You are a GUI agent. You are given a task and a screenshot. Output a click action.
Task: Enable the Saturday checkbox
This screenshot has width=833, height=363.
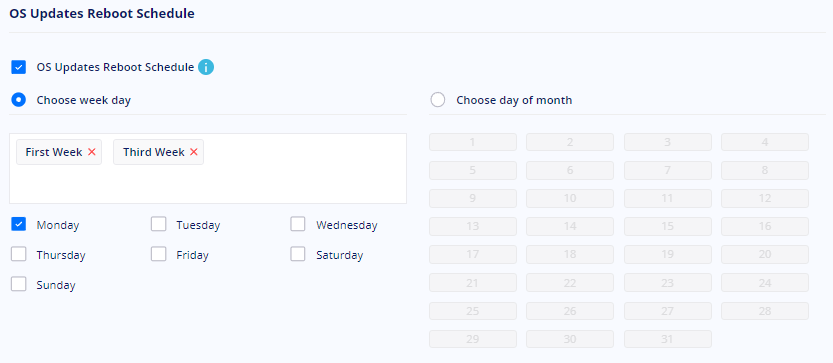(x=298, y=255)
